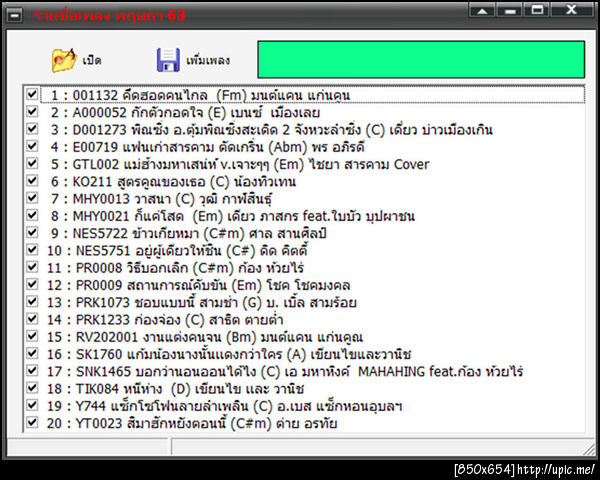
Task: Uncheck song 14 code PRK1233
Action: pyautogui.click(x=32, y=319)
